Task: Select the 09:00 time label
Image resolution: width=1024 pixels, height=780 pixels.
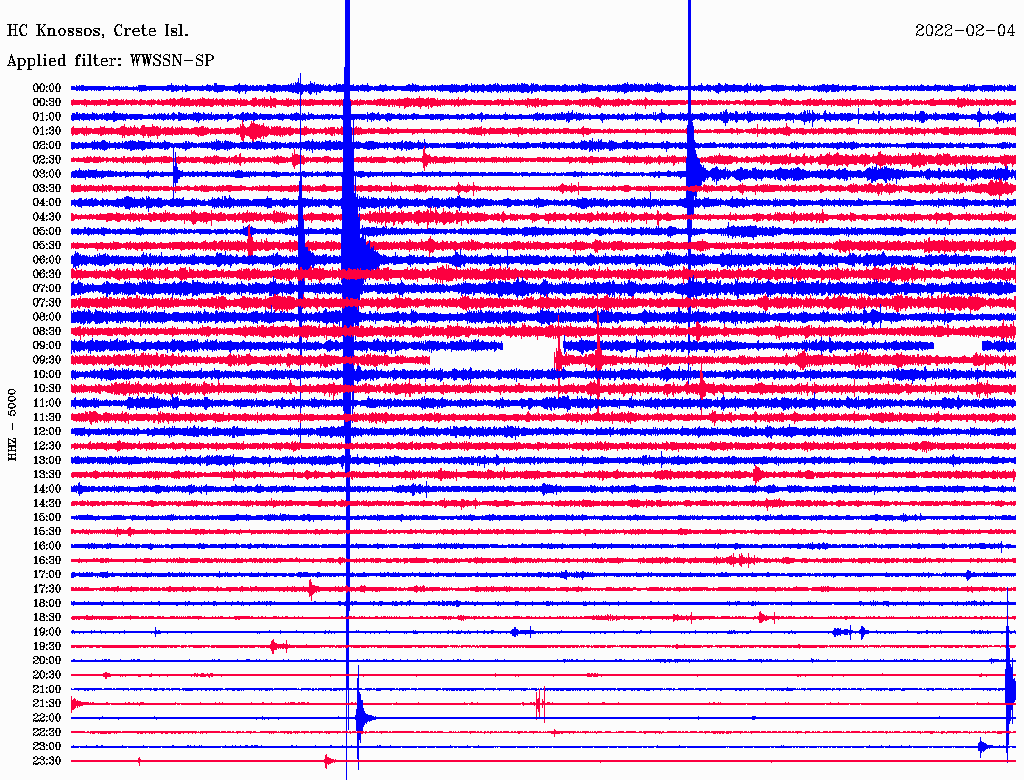Action: point(47,346)
